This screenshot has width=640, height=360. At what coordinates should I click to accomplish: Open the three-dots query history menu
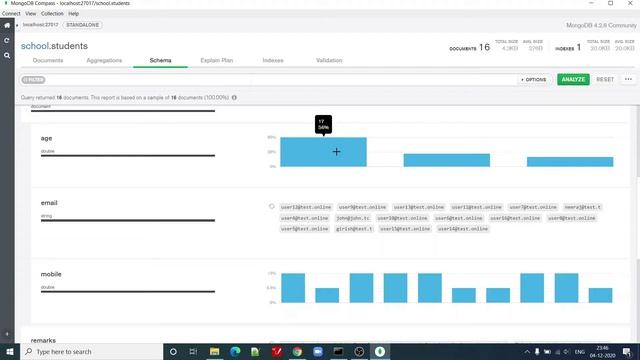click(628, 79)
